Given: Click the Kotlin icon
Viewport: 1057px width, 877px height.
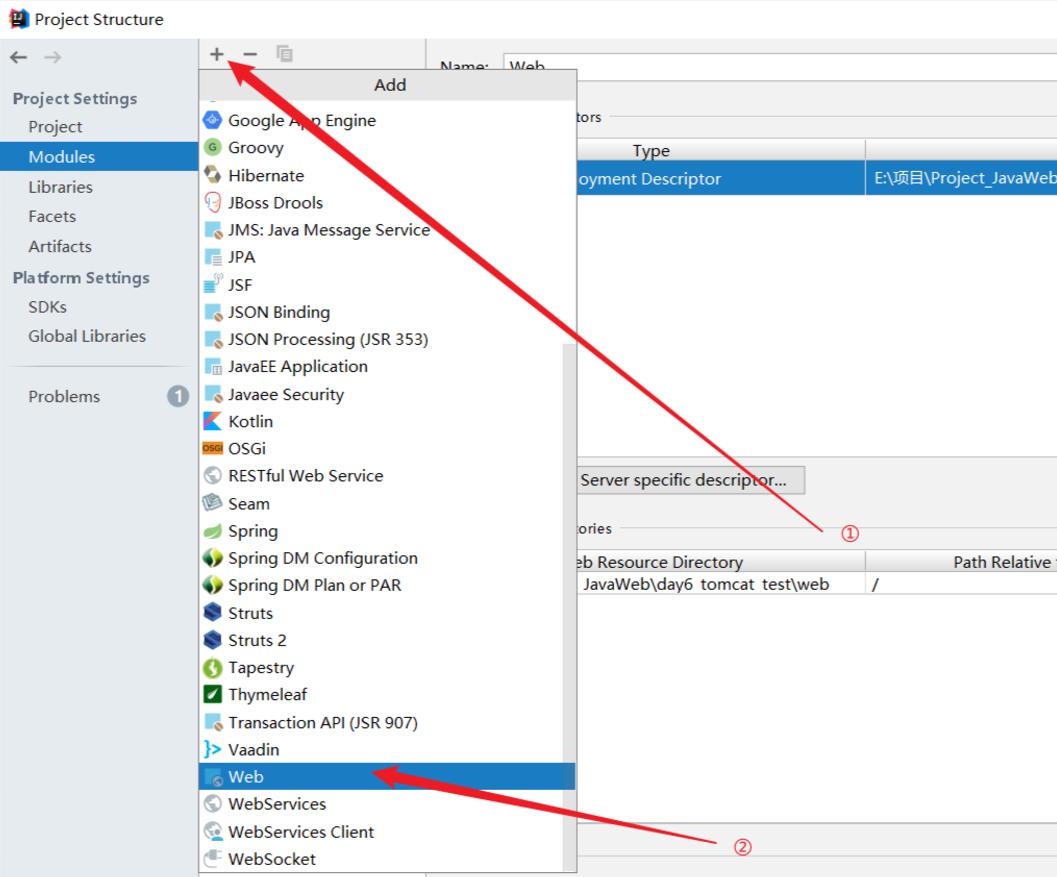Looking at the screenshot, I should click(212, 421).
